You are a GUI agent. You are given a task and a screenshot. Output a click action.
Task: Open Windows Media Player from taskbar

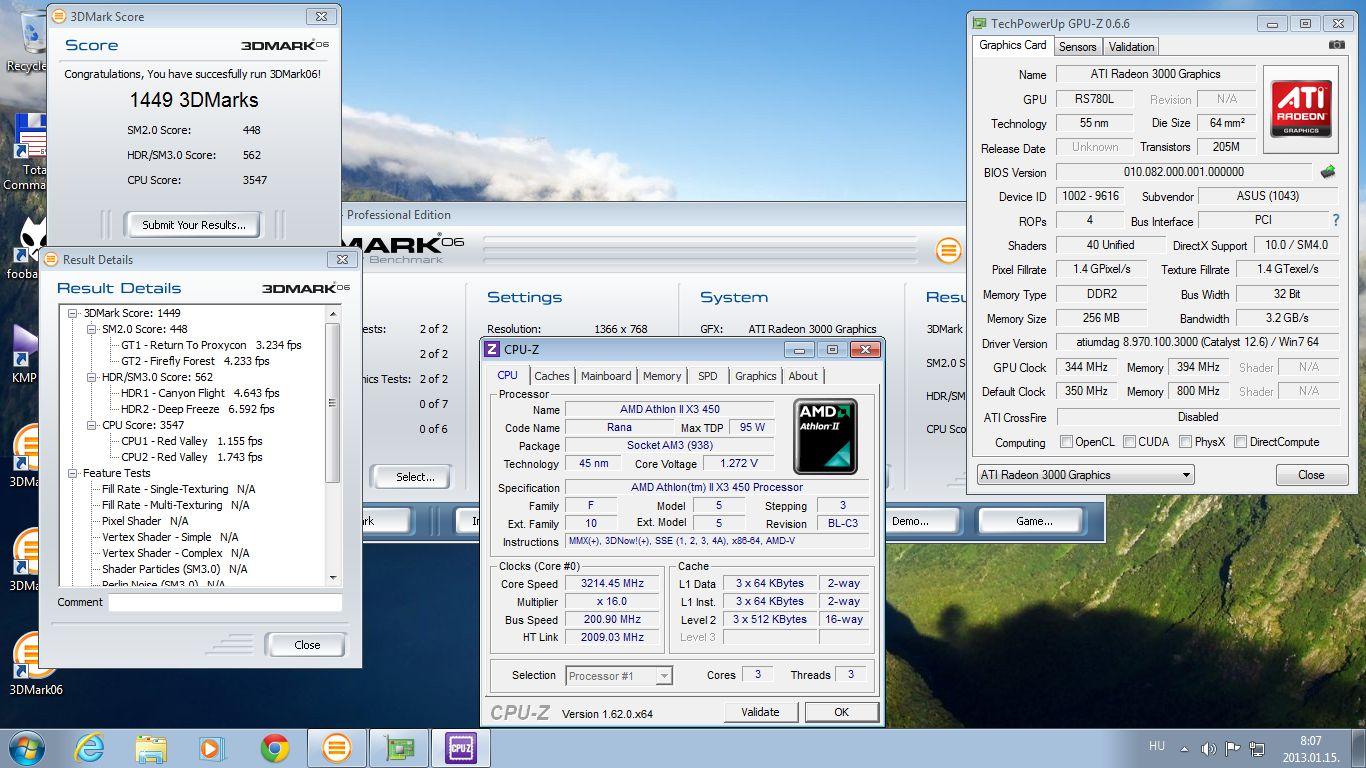[212, 747]
